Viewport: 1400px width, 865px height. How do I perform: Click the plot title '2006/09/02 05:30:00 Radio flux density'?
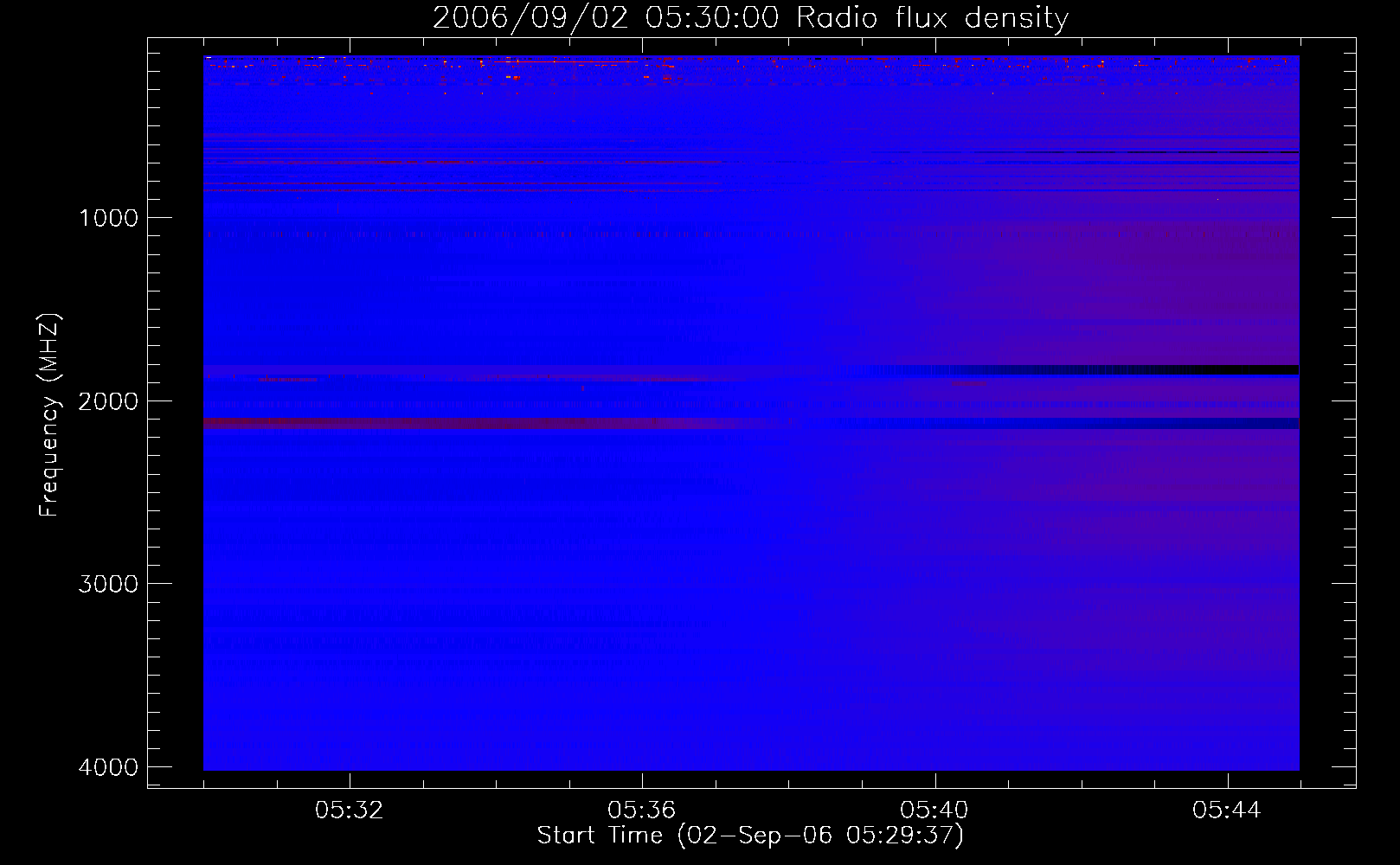click(750, 17)
